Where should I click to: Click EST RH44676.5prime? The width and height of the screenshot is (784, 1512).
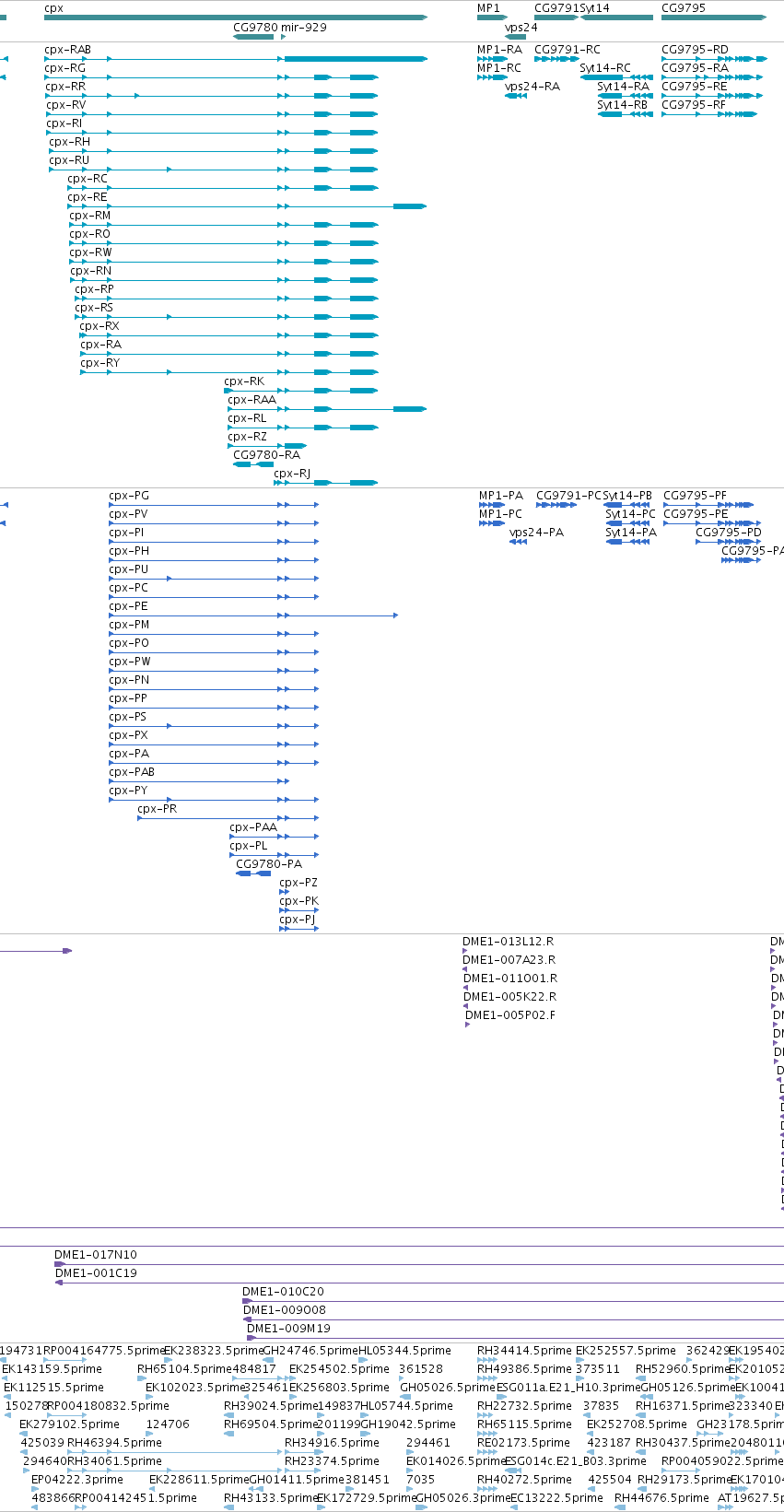coord(661,1498)
